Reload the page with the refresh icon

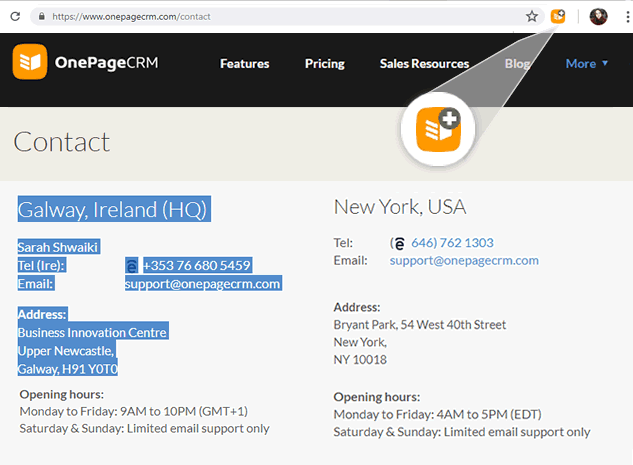point(15,17)
